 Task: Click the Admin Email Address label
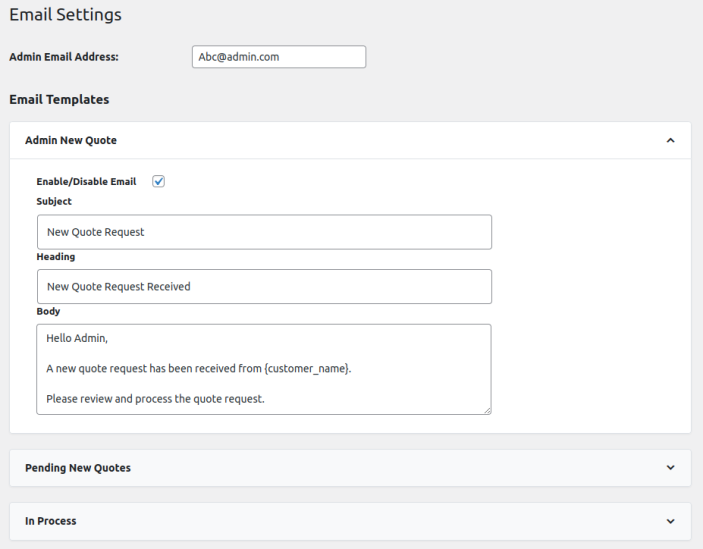coord(64,57)
